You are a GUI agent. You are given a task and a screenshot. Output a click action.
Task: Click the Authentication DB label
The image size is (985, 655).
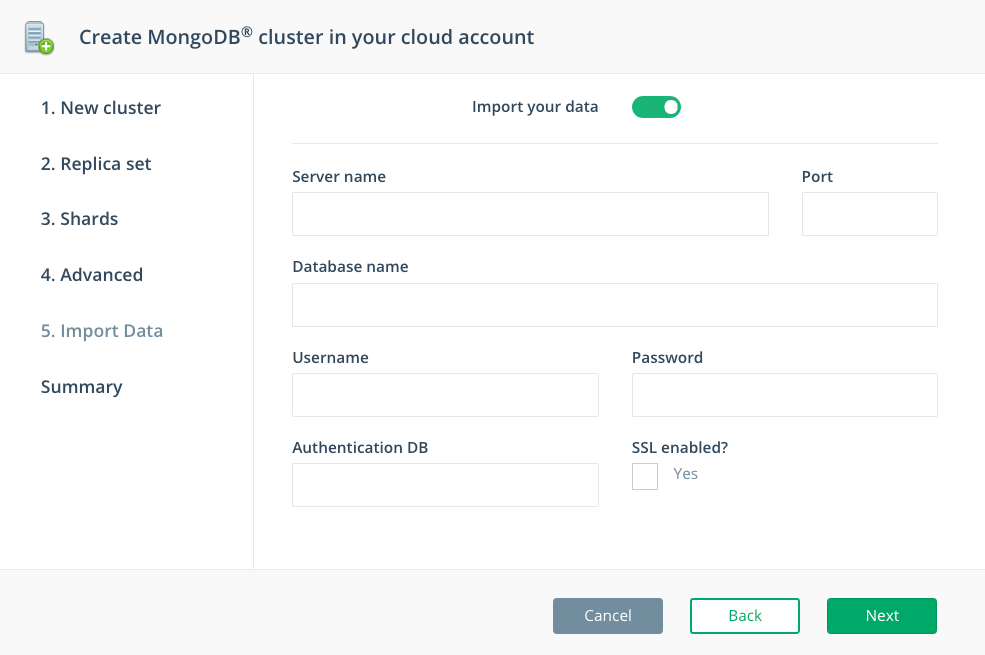[360, 448]
